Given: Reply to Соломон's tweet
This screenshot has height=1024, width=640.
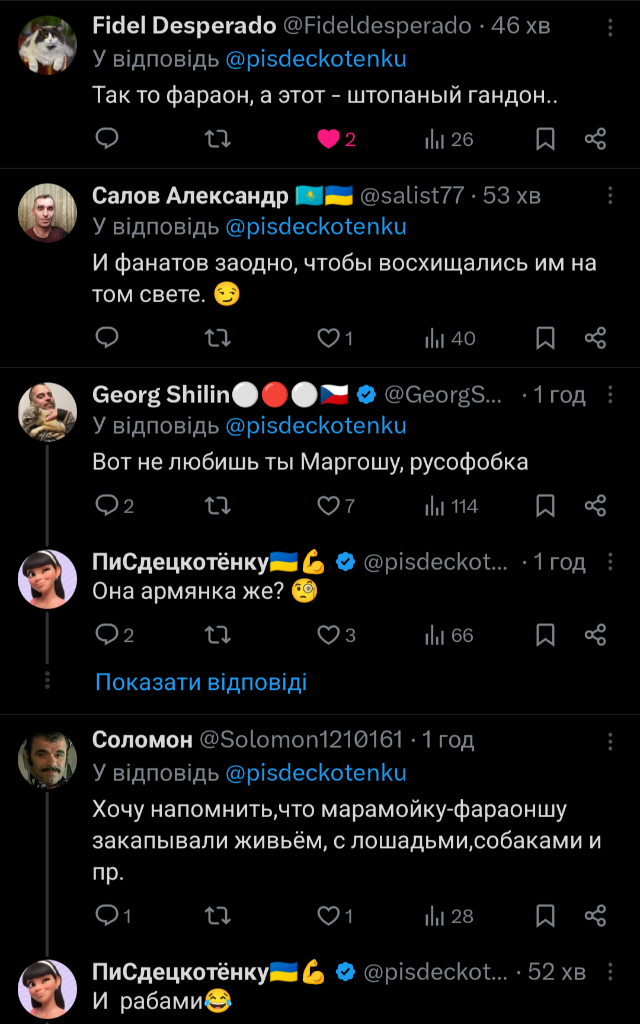Looking at the screenshot, I should (107, 915).
